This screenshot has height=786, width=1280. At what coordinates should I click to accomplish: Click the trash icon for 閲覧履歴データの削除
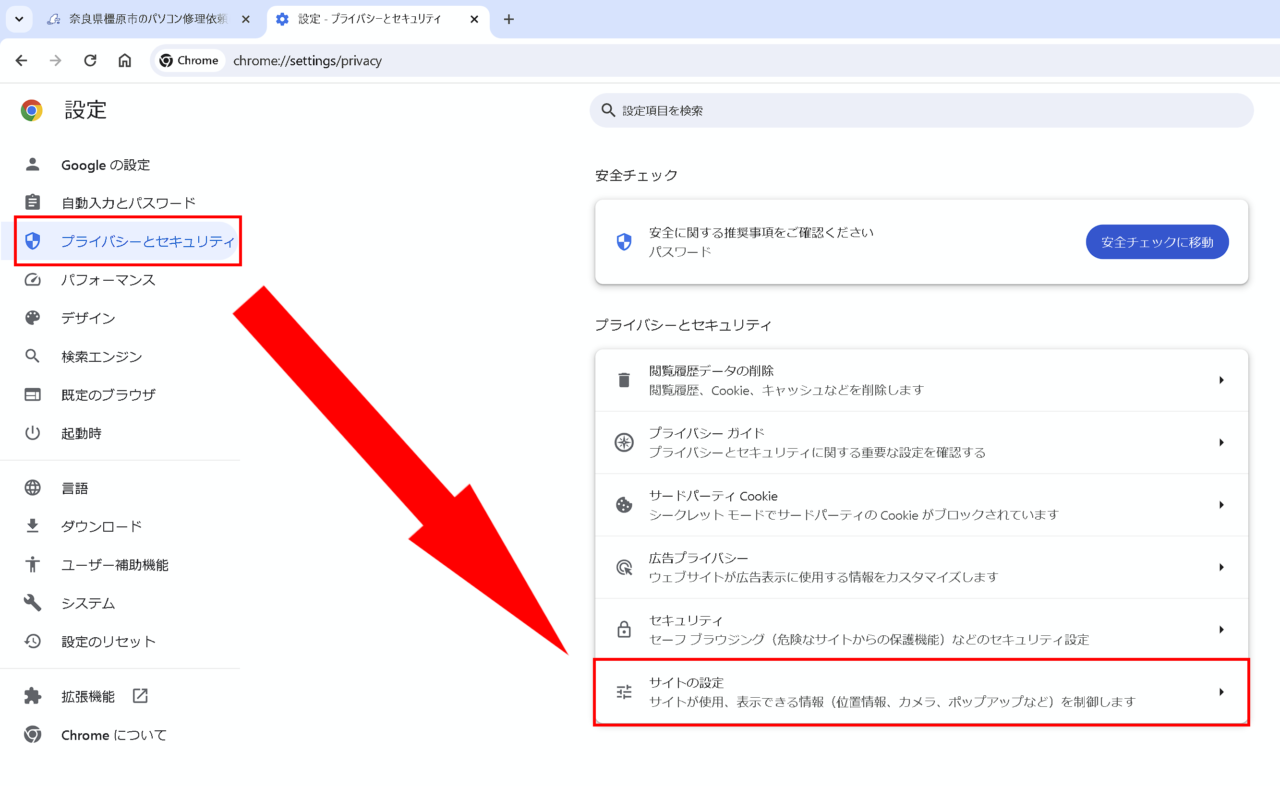click(624, 380)
